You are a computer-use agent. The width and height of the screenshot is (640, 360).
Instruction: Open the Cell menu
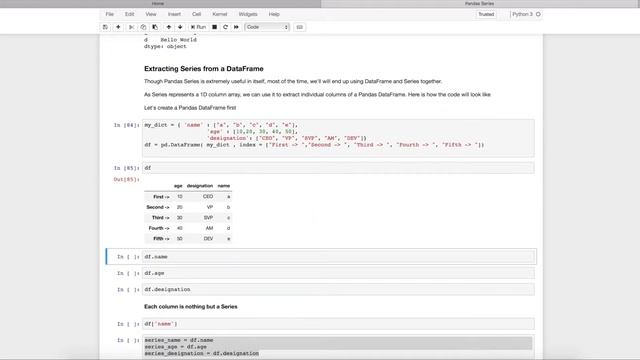(196, 14)
